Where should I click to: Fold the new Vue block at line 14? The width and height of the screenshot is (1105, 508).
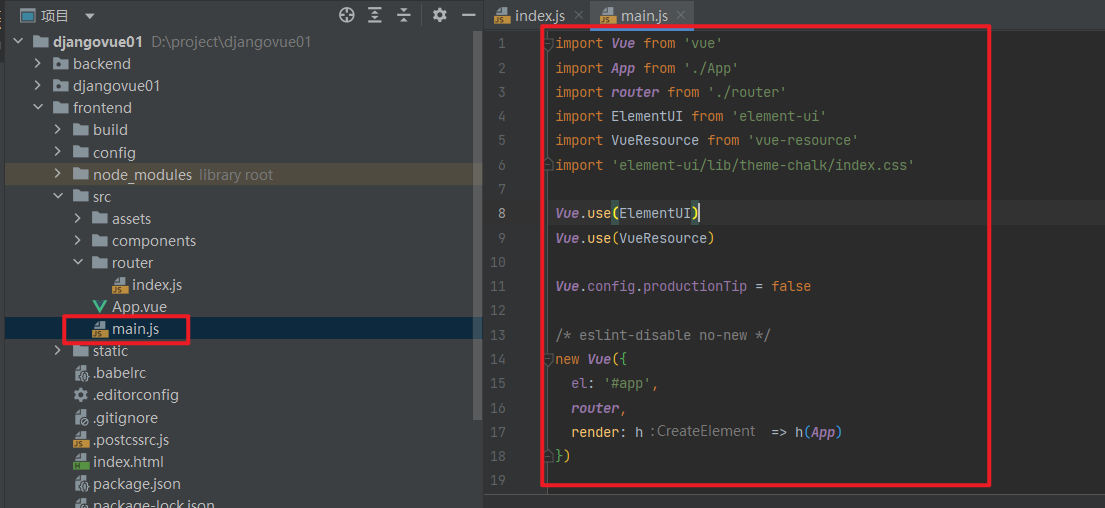pos(548,359)
